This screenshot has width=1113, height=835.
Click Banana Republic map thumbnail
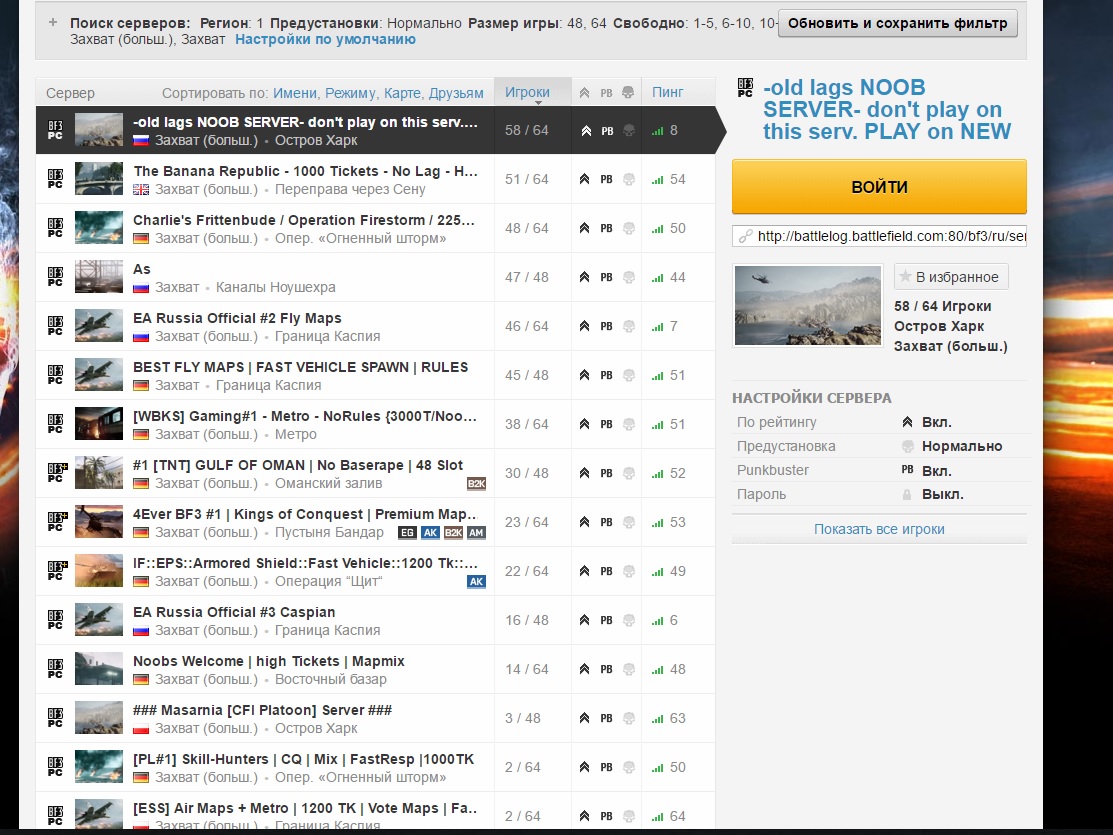coord(99,179)
